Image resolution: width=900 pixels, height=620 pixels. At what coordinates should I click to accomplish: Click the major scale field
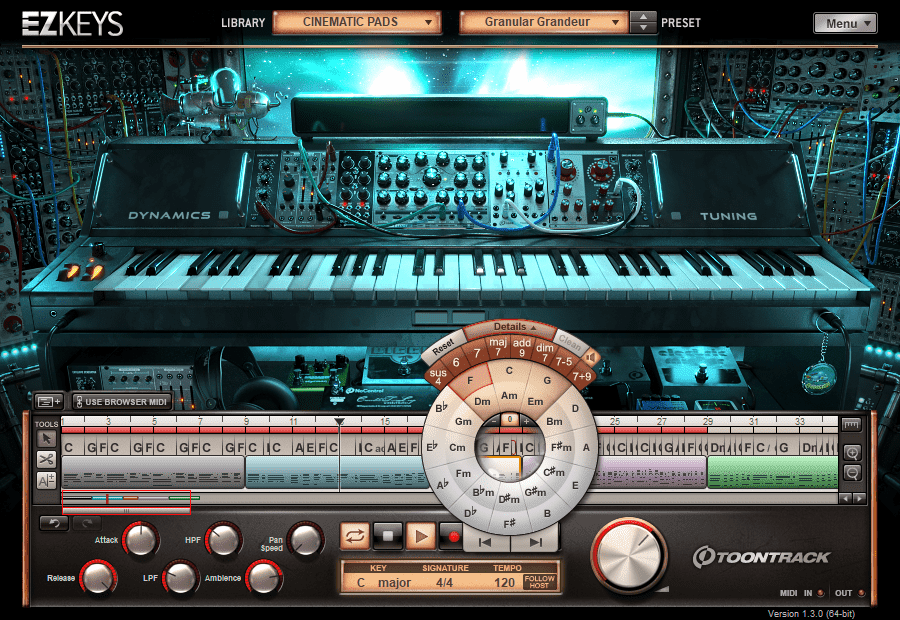tap(394, 582)
